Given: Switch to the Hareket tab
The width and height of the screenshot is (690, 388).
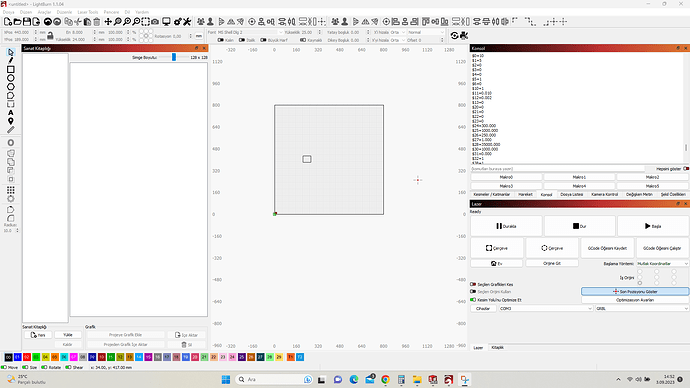Looking at the screenshot, I should (x=525, y=194).
